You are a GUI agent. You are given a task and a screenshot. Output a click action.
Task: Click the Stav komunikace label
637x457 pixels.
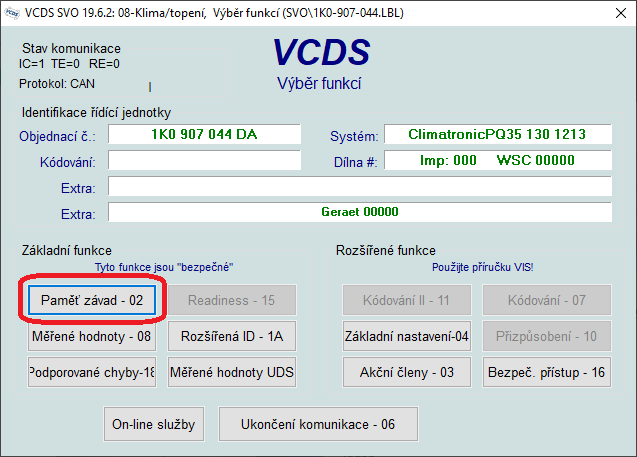pyautogui.click(x=71, y=48)
